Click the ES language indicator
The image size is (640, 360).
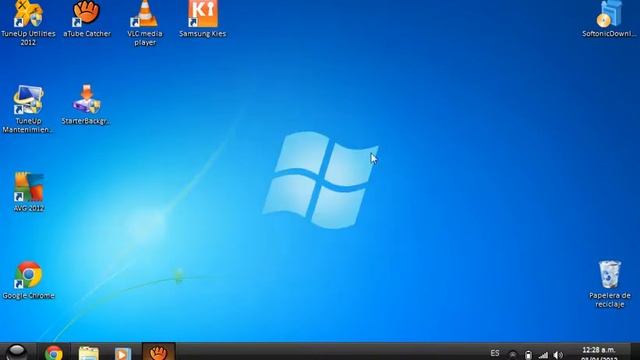pos(495,353)
